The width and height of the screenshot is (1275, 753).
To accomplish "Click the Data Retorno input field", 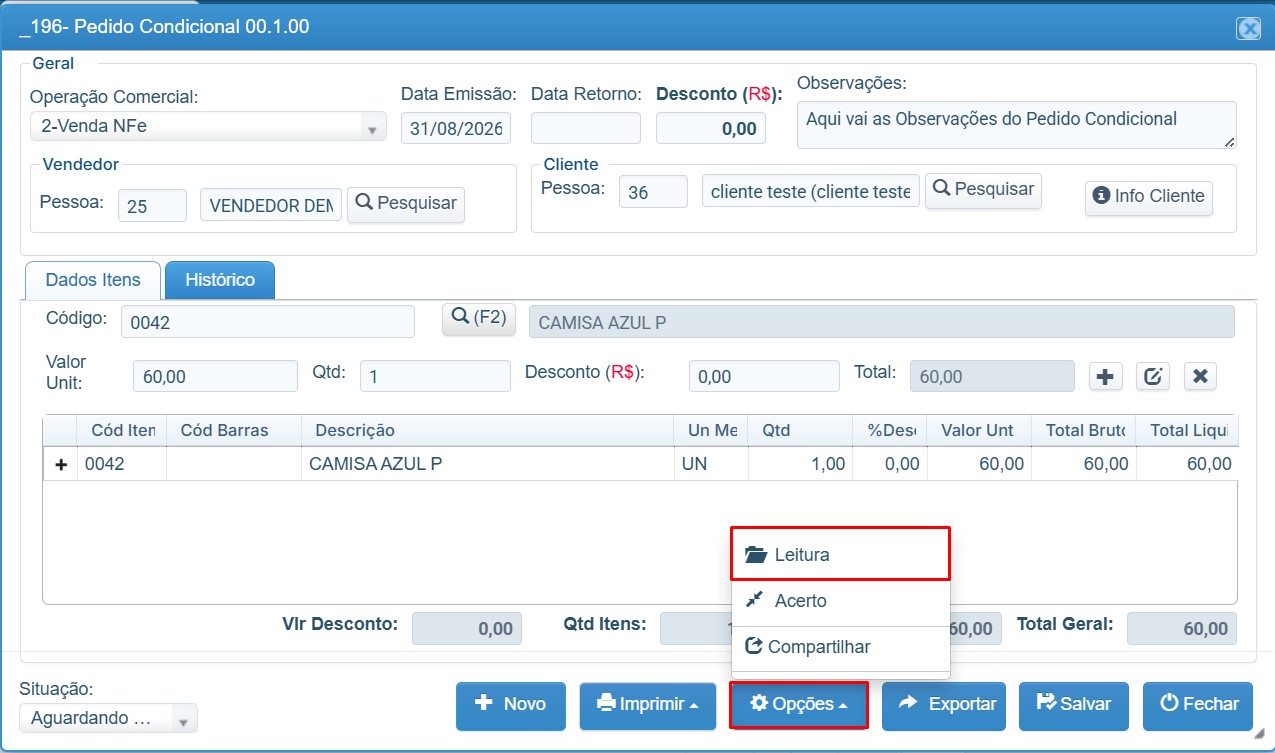I will point(586,128).
